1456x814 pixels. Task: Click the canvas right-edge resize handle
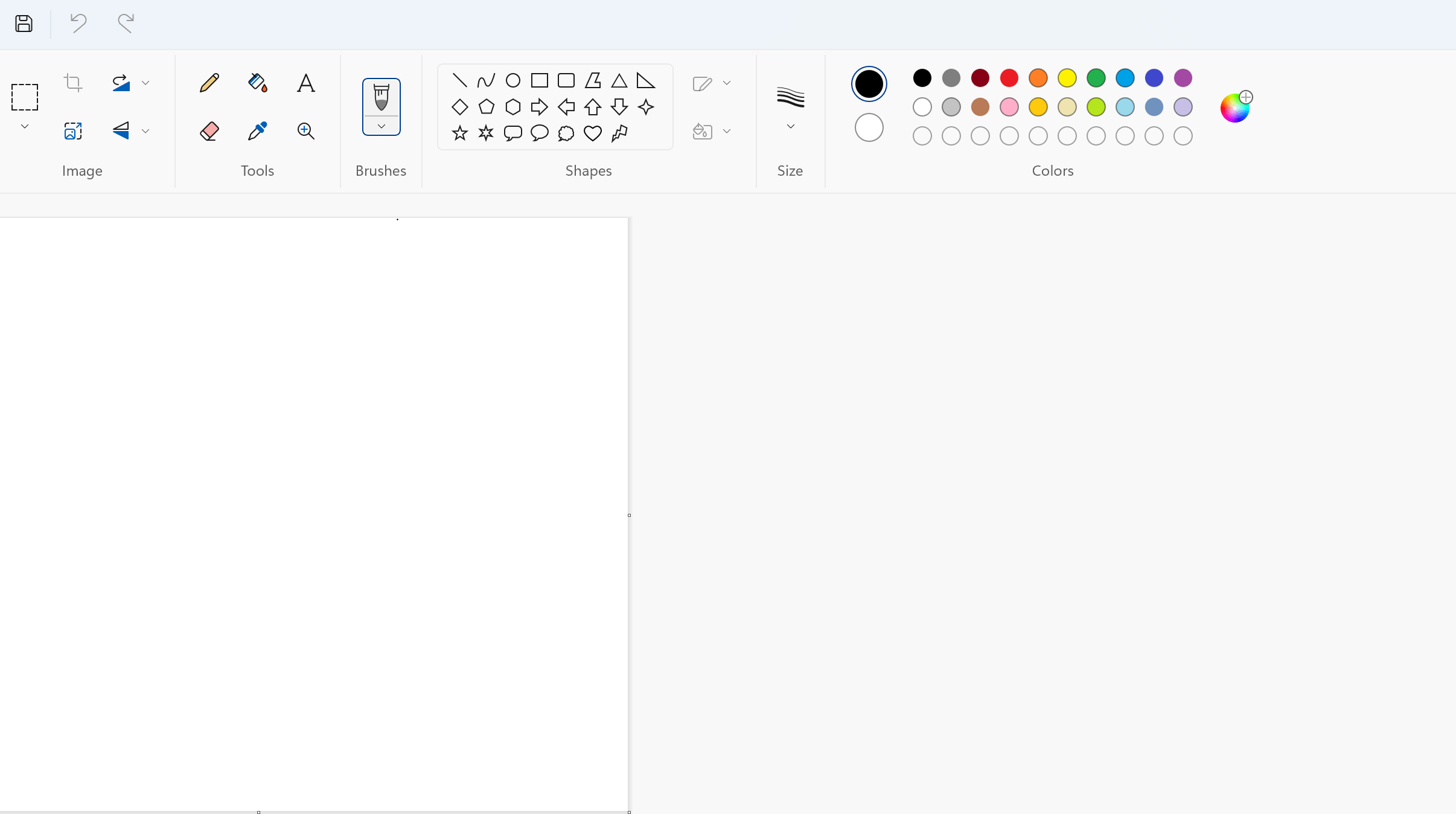pyautogui.click(x=629, y=515)
